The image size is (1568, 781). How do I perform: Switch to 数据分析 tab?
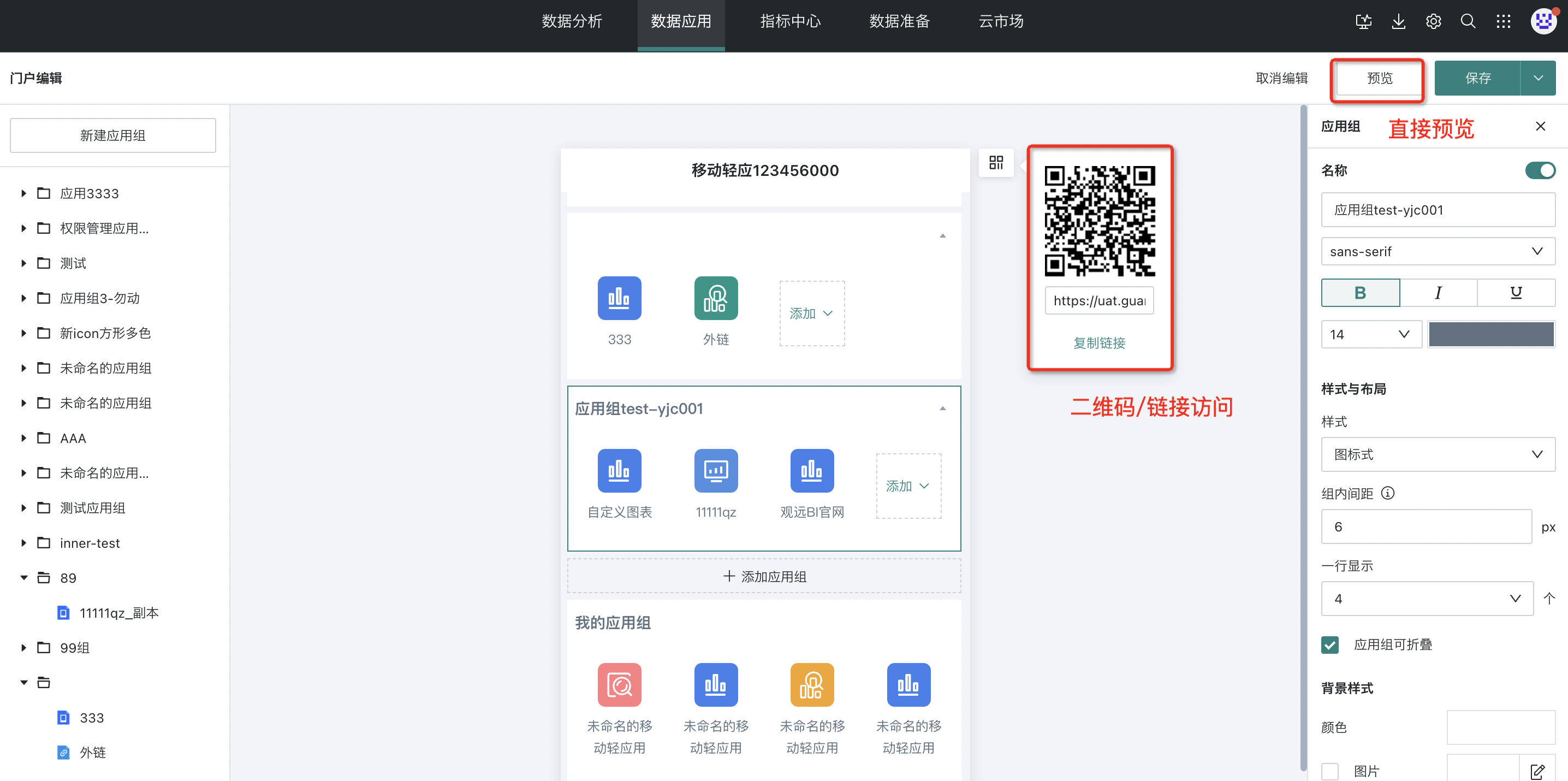tap(572, 22)
